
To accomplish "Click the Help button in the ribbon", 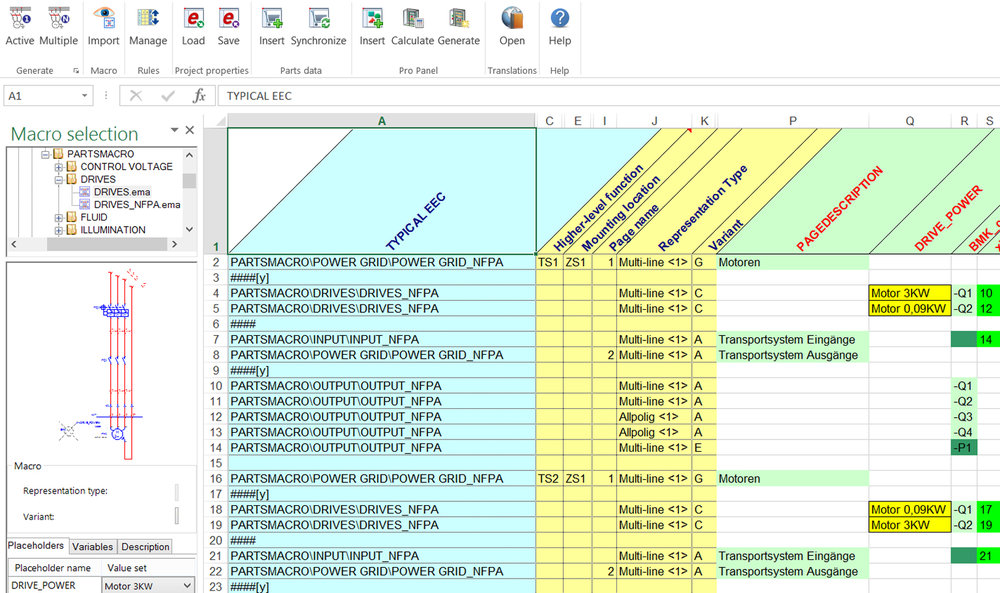I will pos(559,28).
